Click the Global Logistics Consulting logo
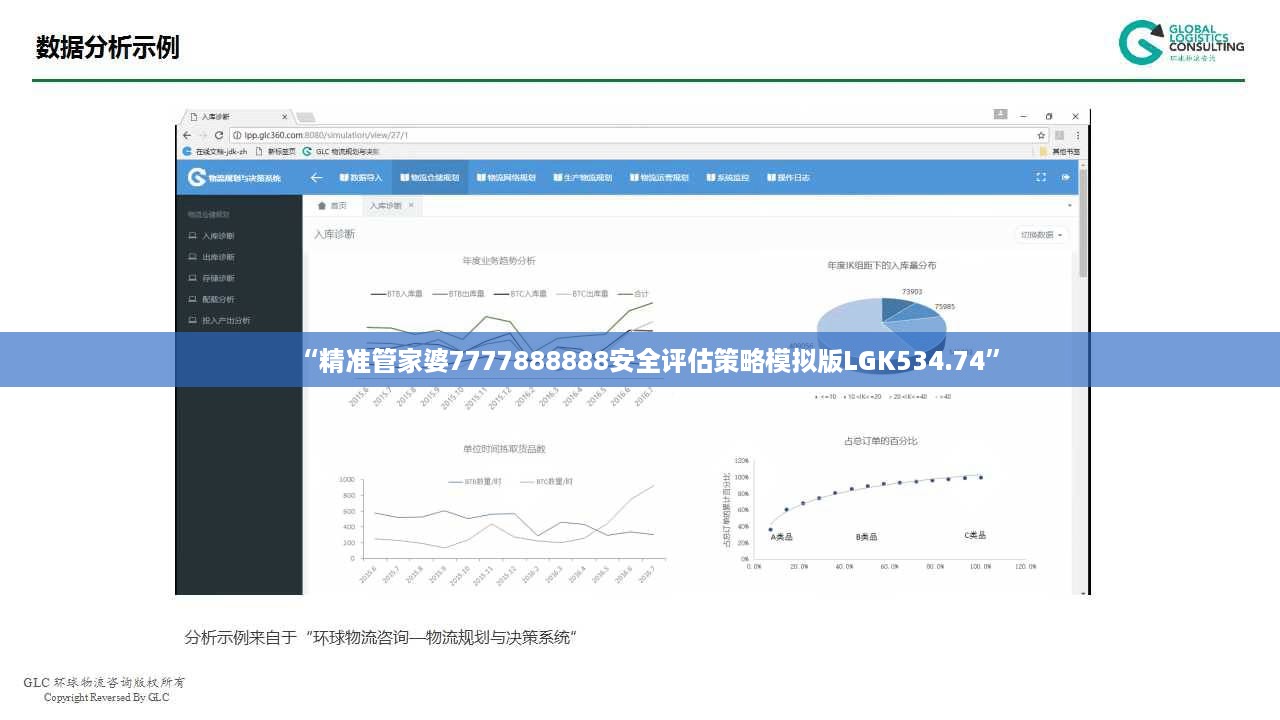This screenshot has width=1280, height=720. point(1181,42)
